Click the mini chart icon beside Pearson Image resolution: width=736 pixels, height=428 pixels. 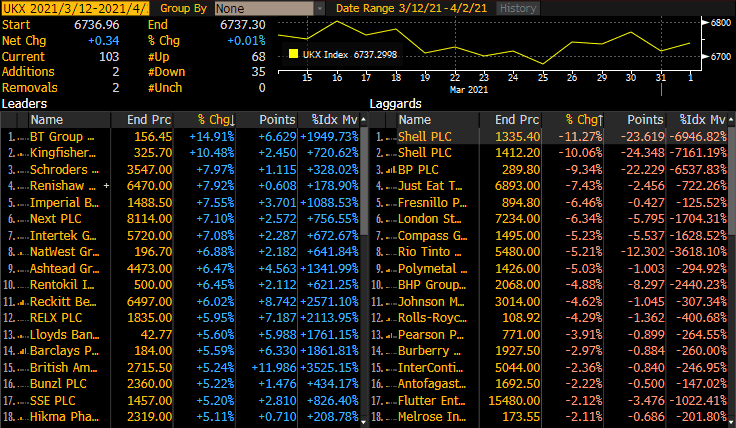pyautogui.click(x=391, y=335)
